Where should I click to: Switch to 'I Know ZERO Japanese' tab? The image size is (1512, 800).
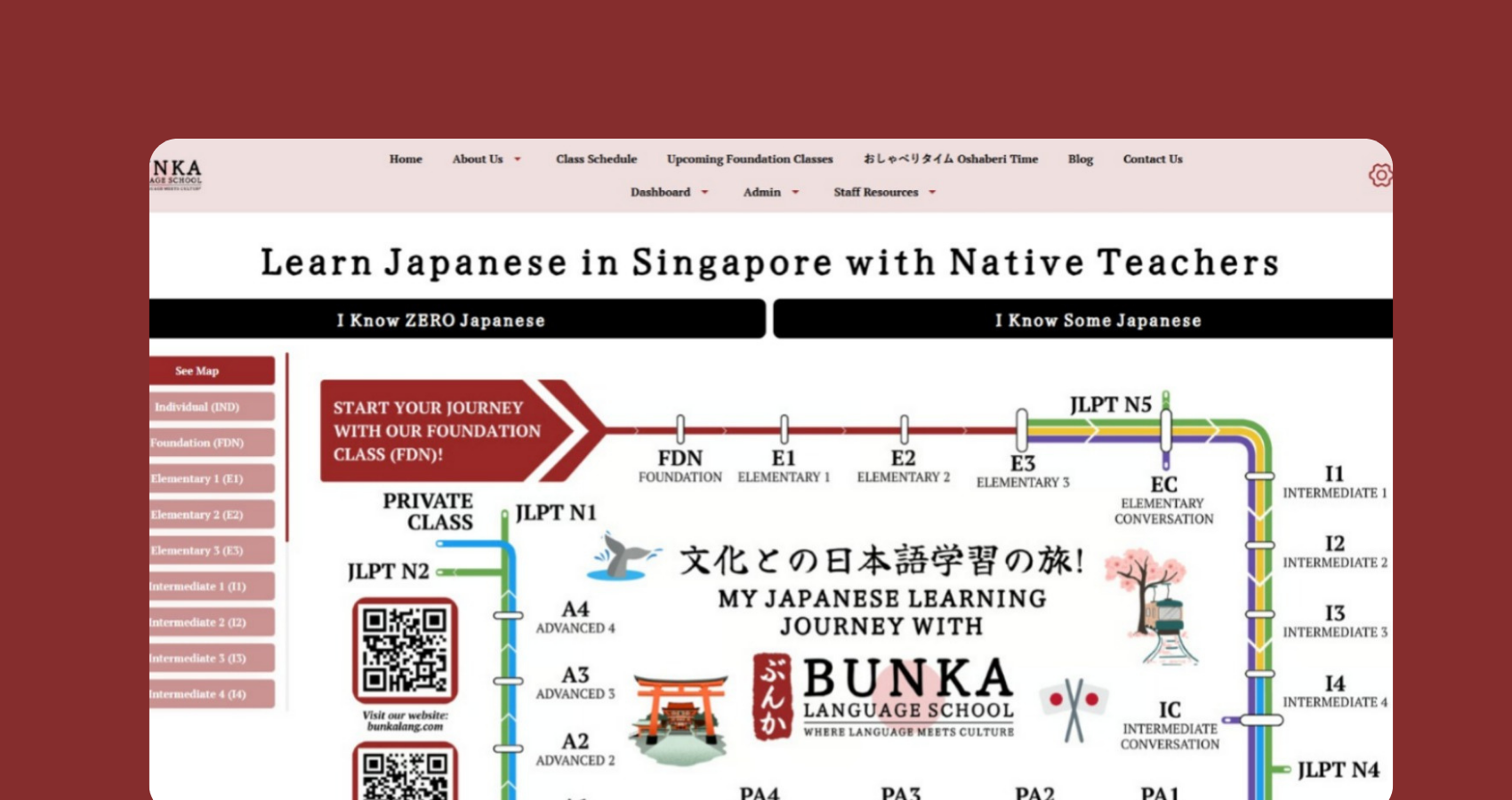tap(457, 319)
